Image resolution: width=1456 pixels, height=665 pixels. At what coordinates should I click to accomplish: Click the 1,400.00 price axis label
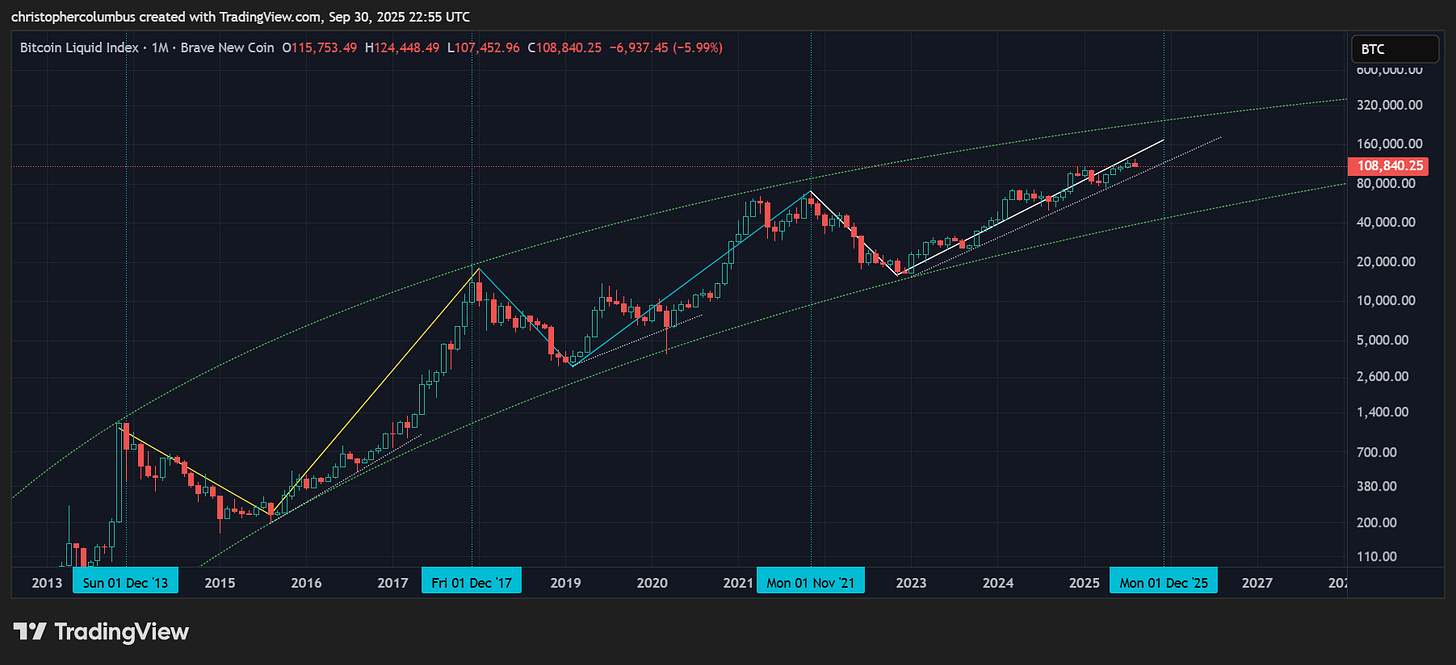click(x=1385, y=412)
